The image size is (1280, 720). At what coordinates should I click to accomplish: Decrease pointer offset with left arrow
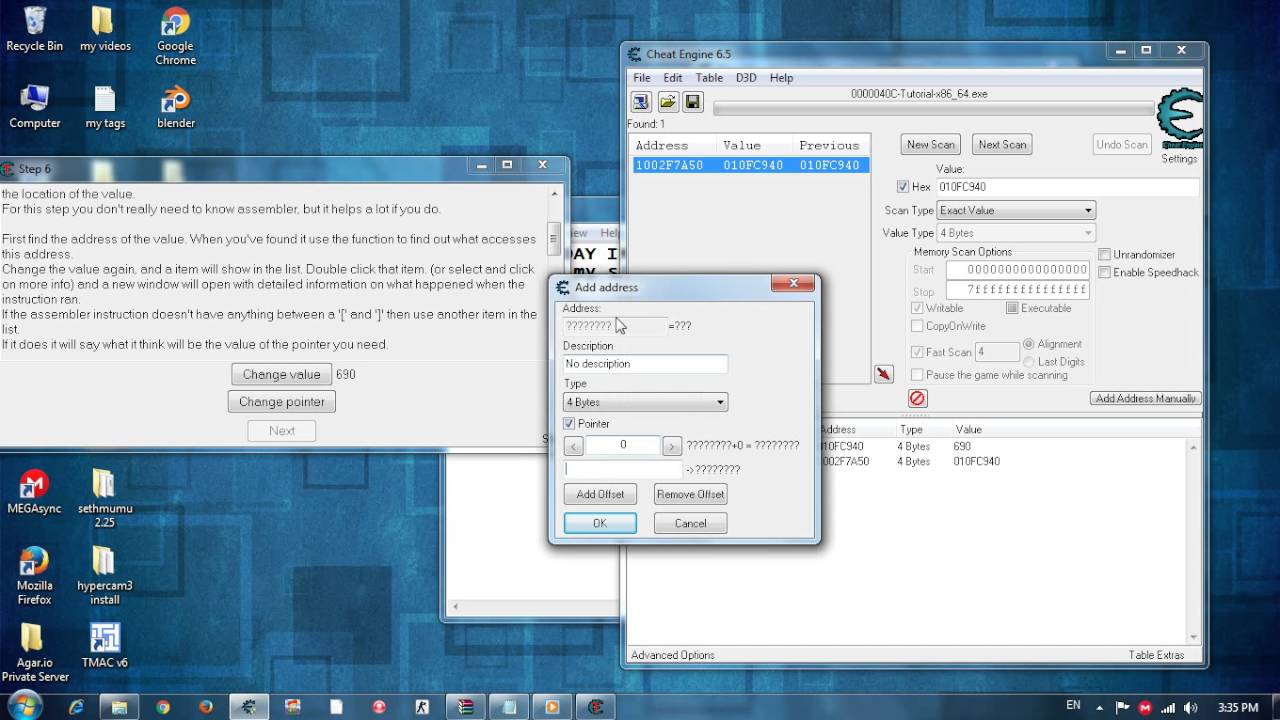pos(573,446)
